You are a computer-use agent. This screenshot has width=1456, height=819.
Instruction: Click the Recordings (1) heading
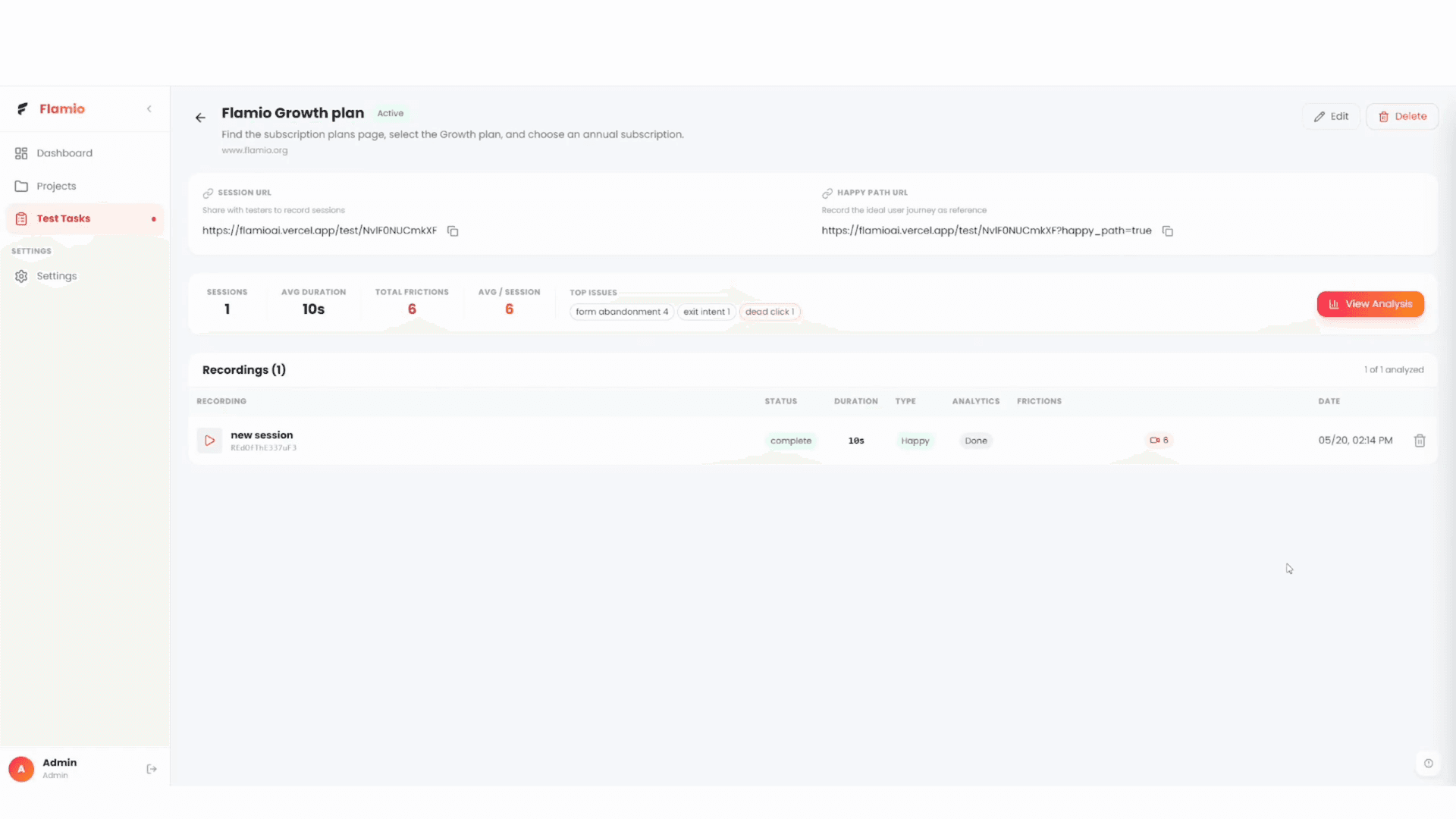click(244, 370)
